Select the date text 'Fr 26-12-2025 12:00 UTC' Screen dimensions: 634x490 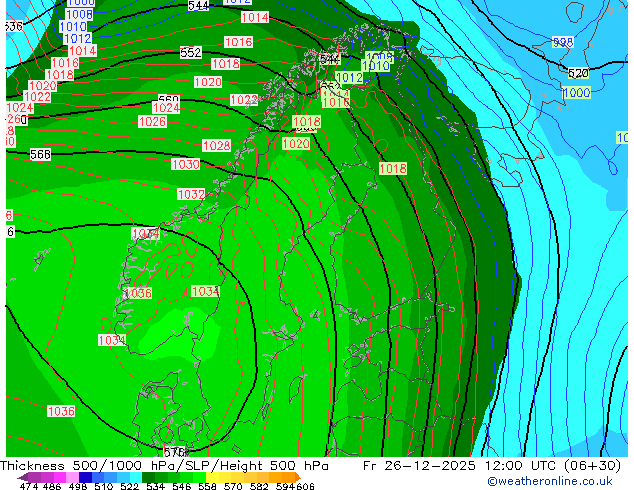(x=459, y=466)
